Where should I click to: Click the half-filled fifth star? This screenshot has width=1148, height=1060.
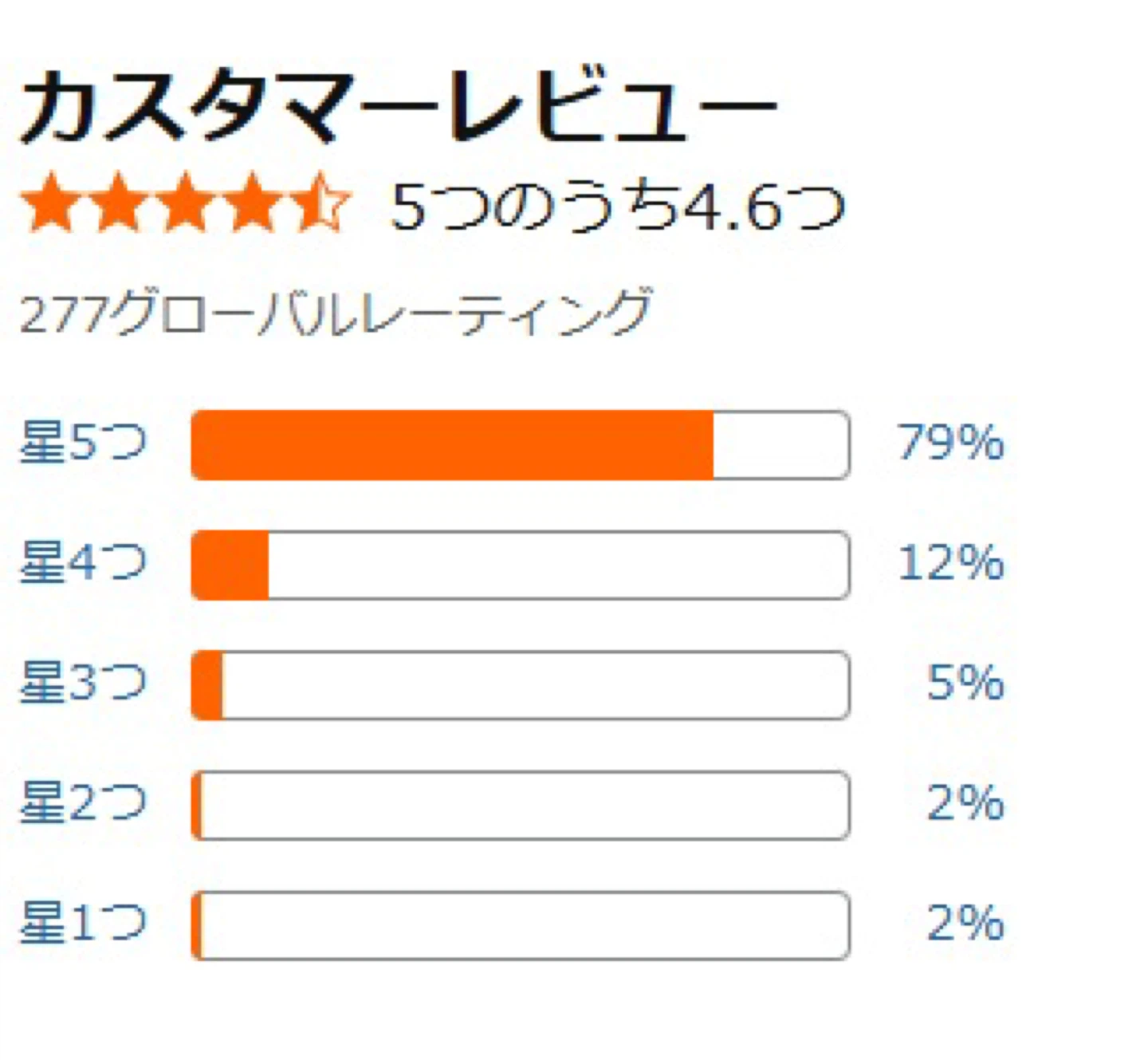(x=318, y=203)
